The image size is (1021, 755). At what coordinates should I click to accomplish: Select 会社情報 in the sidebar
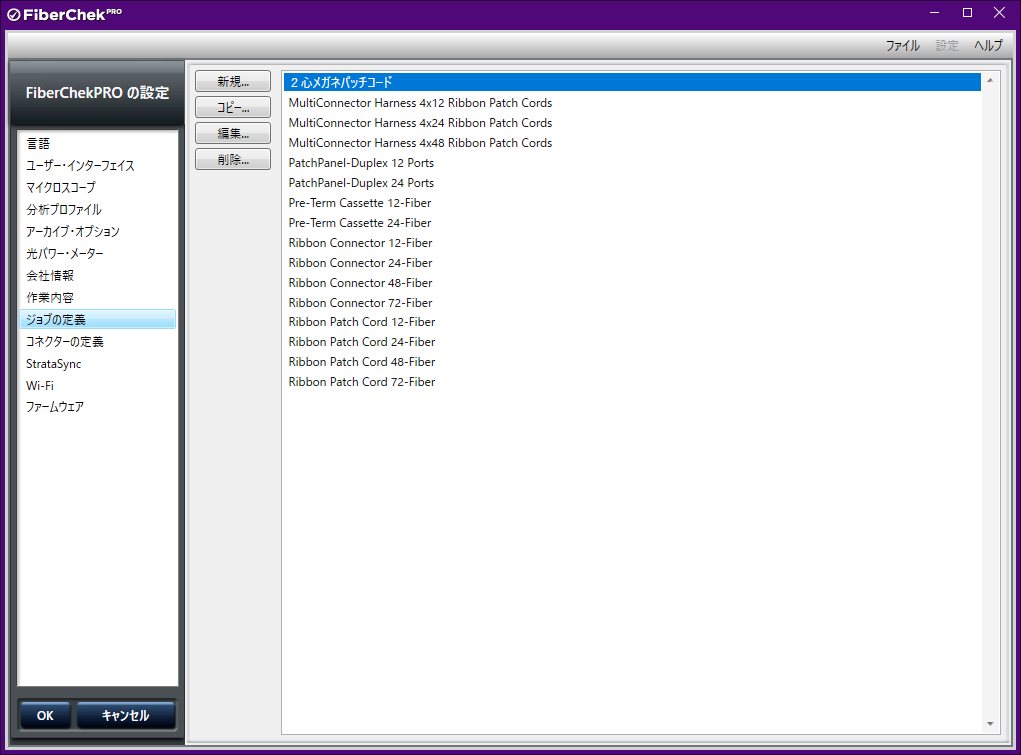tap(98, 276)
